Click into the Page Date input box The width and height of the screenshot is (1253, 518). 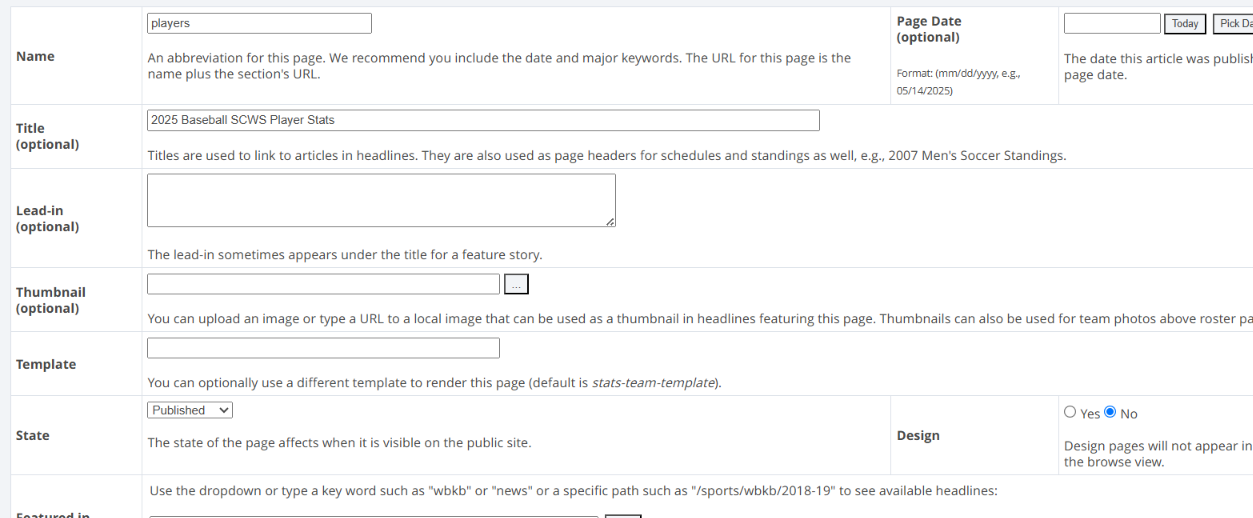(1111, 23)
